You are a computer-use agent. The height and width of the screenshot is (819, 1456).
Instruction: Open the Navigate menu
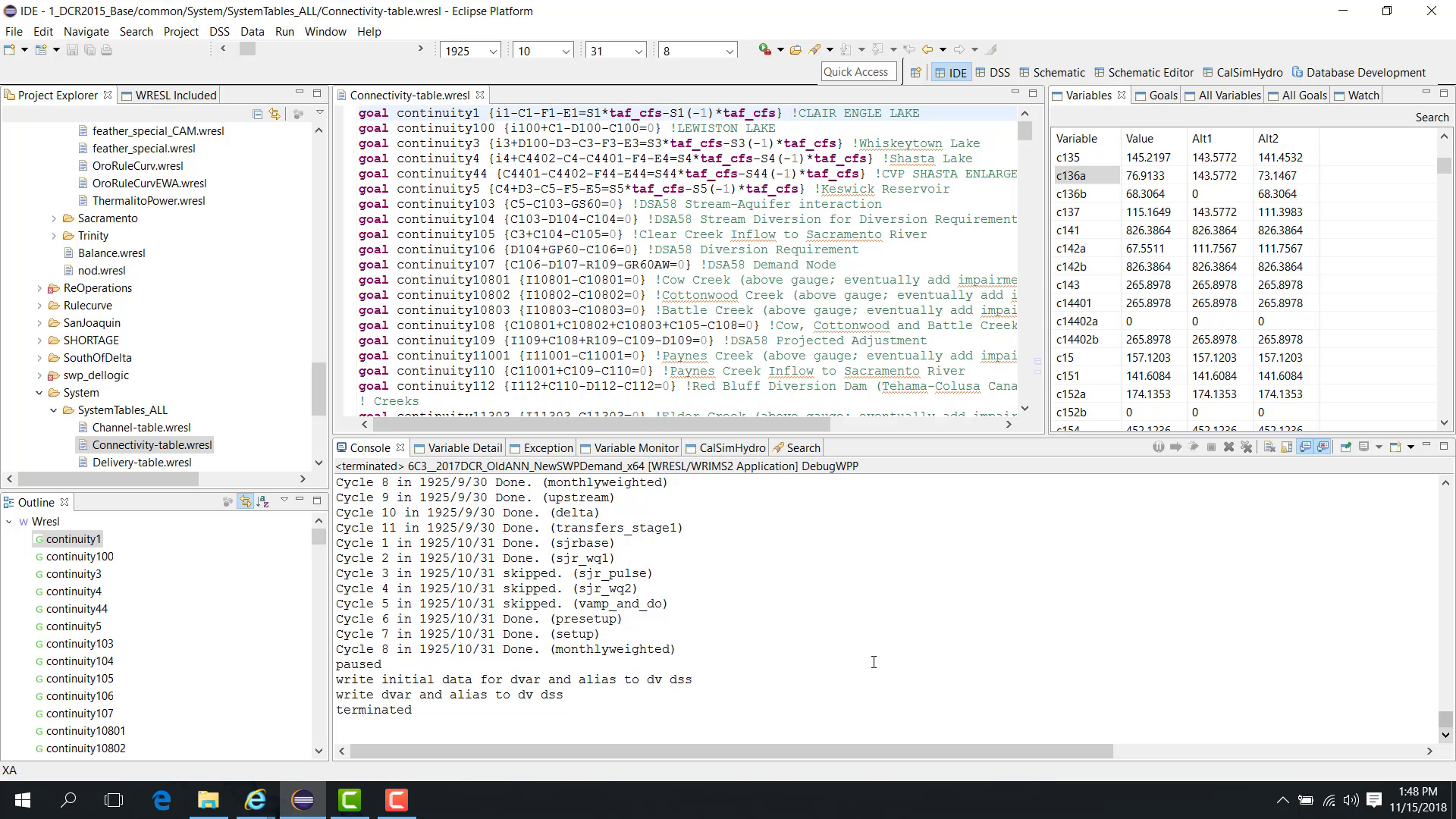(x=86, y=32)
